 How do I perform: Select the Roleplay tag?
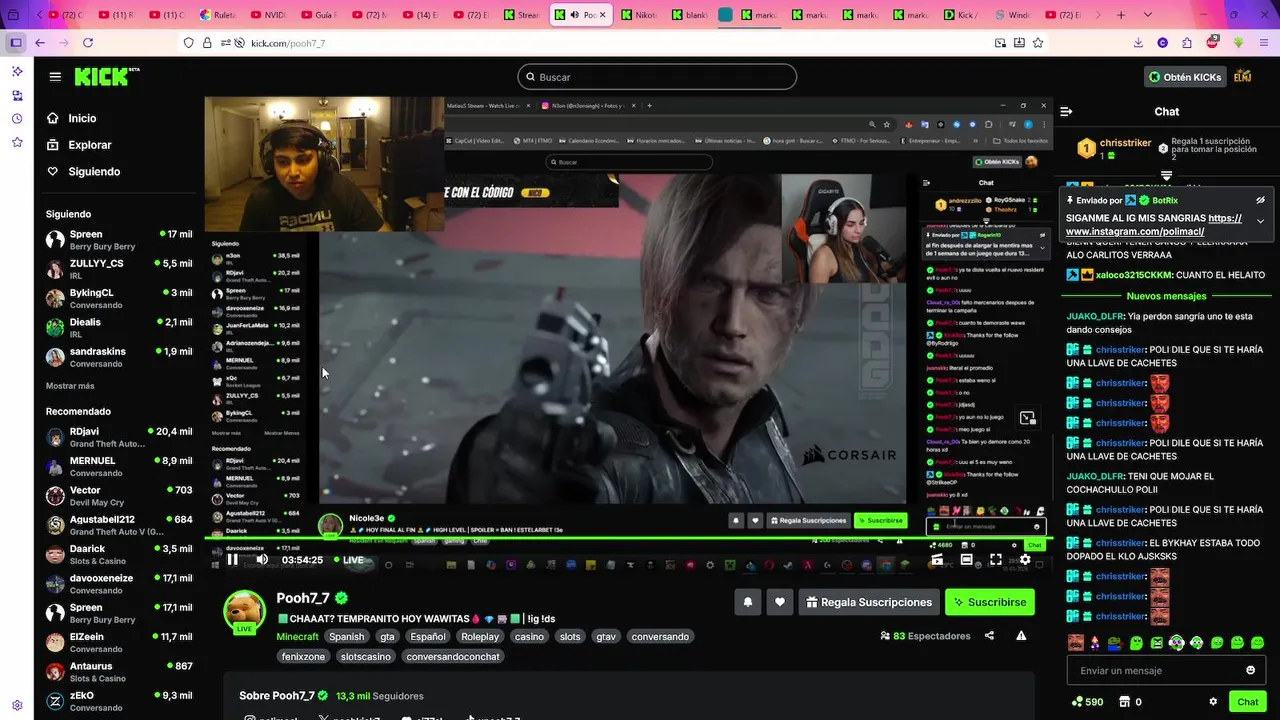point(480,636)
